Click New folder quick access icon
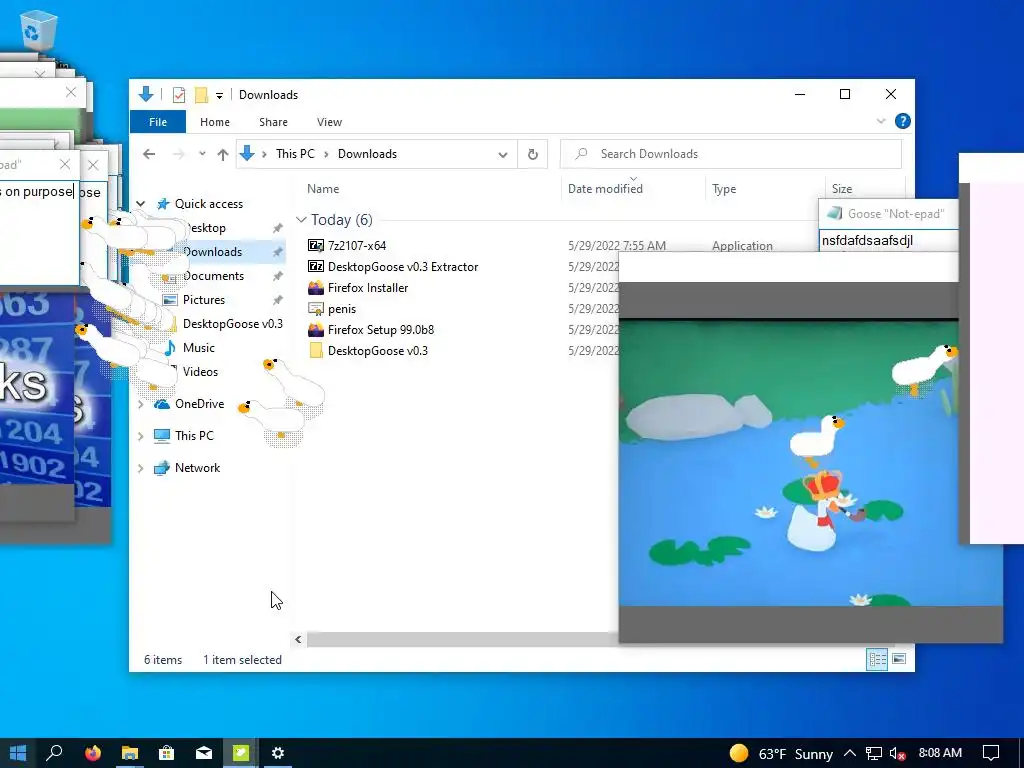Screen dimensions: 1024x768 pos(201,95)
